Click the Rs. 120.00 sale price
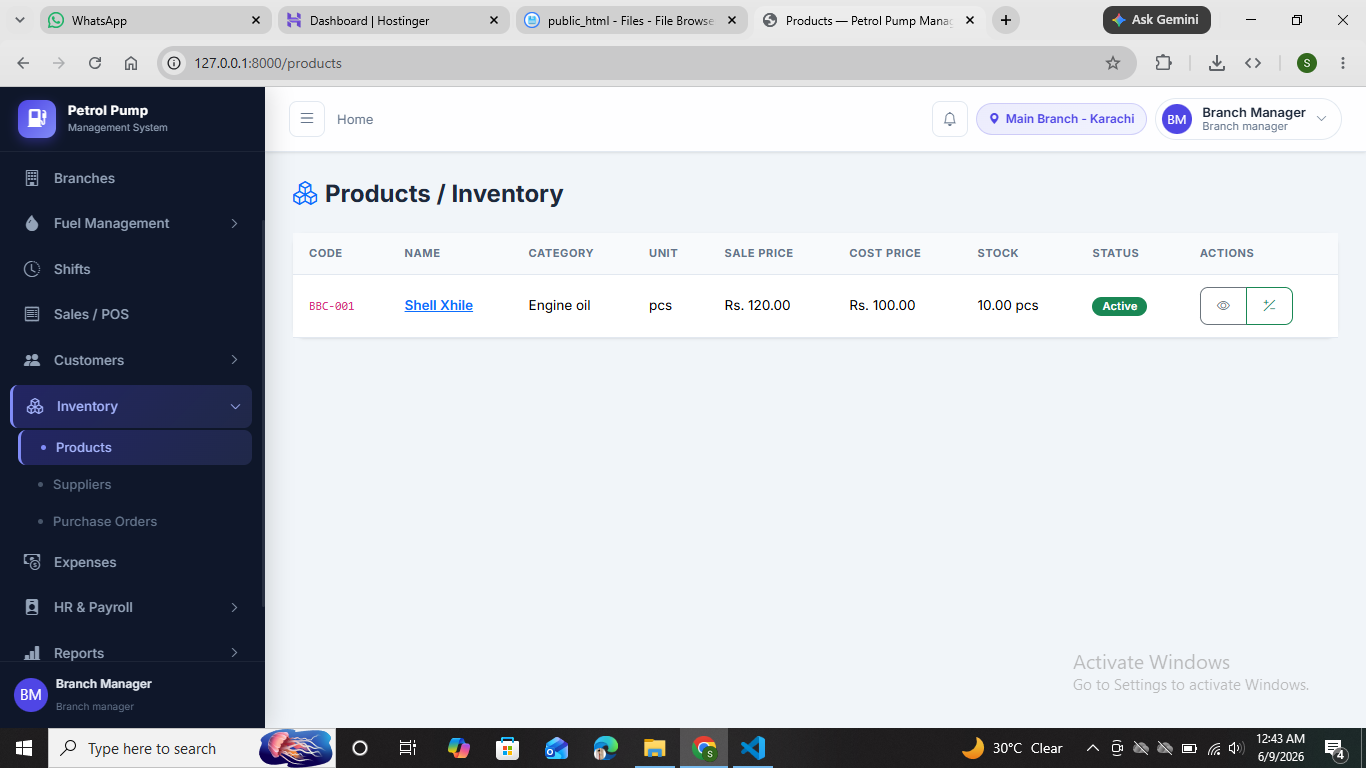The image size is (1366, 768). tap(758, 305)
